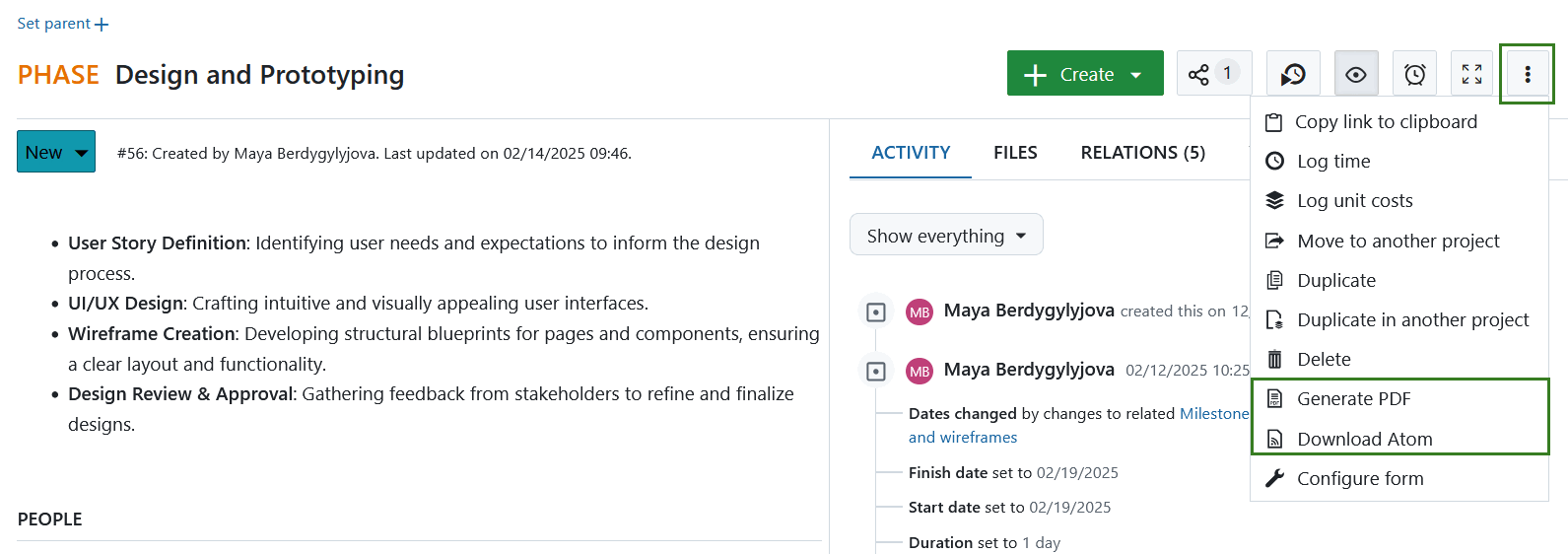This screenshot has width=1568, height=554.
Task: Toggle the watch eye icon
Action: coord(1356,74)
